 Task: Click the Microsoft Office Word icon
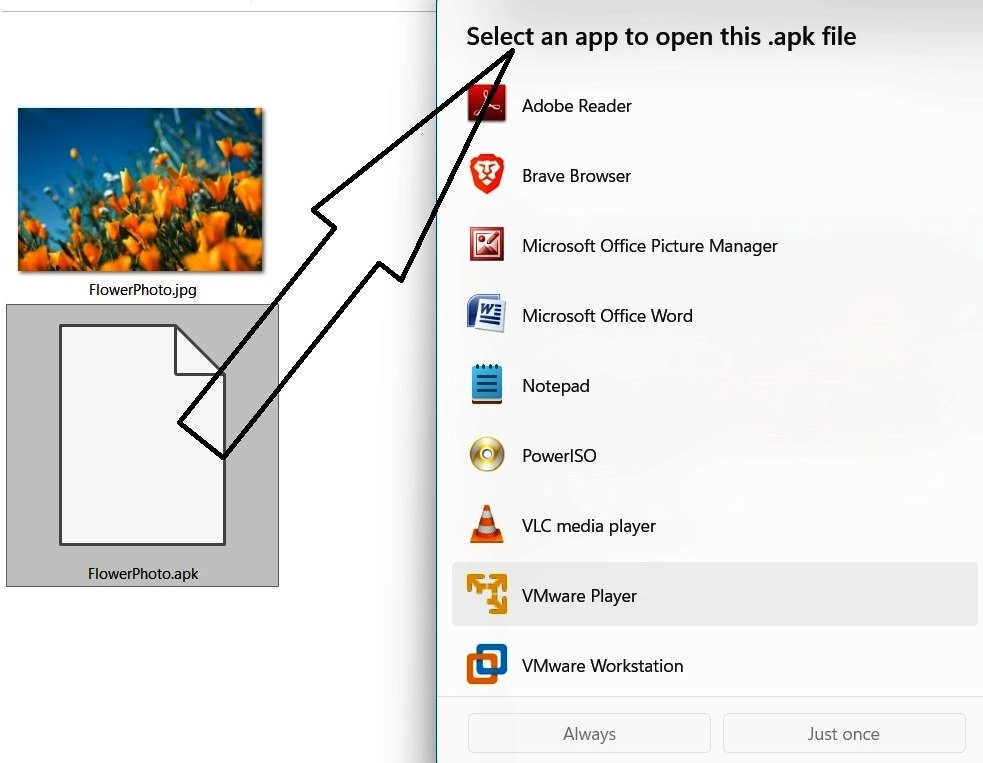486,313
